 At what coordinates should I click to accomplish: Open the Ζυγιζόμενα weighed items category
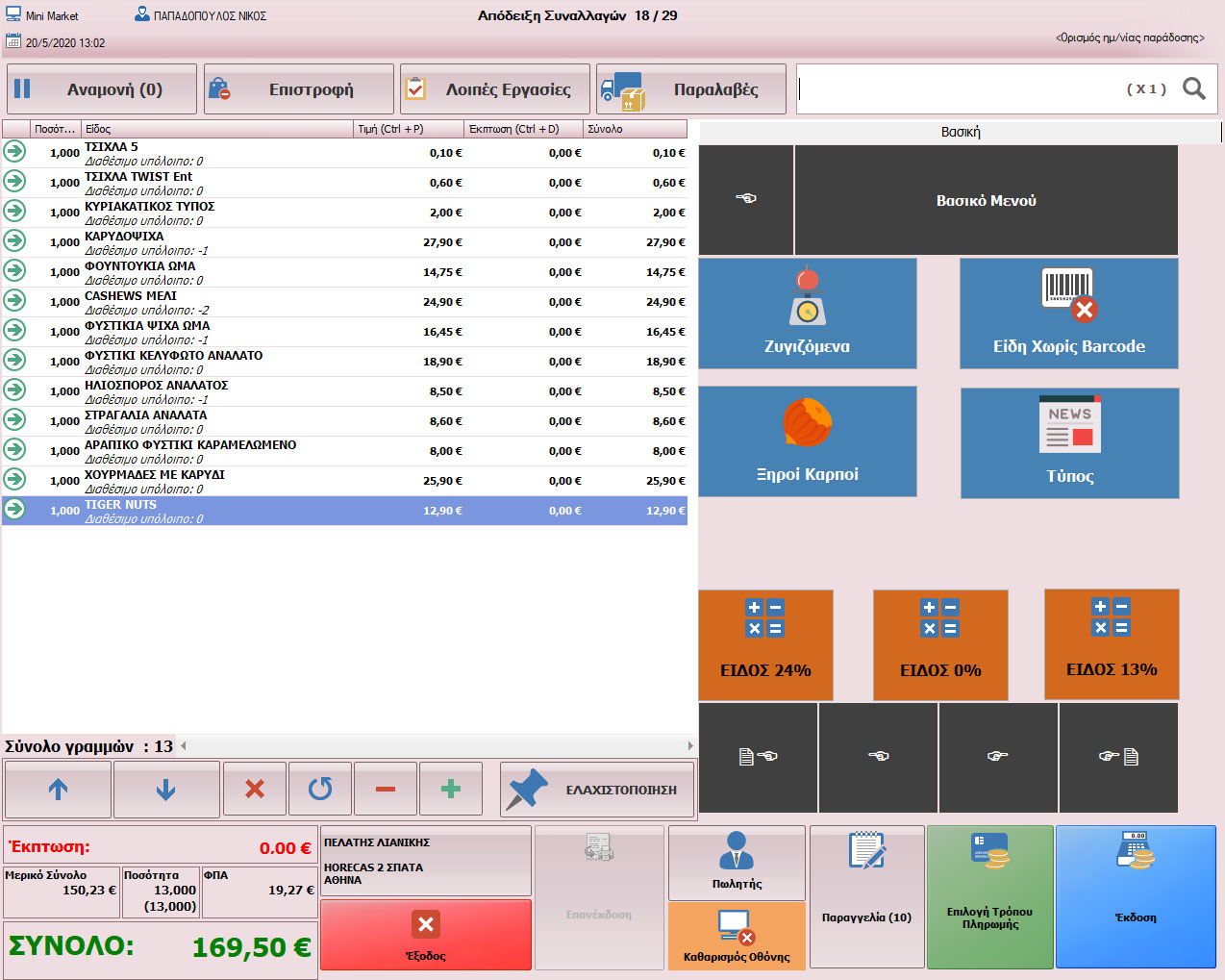tap(807, 314)
